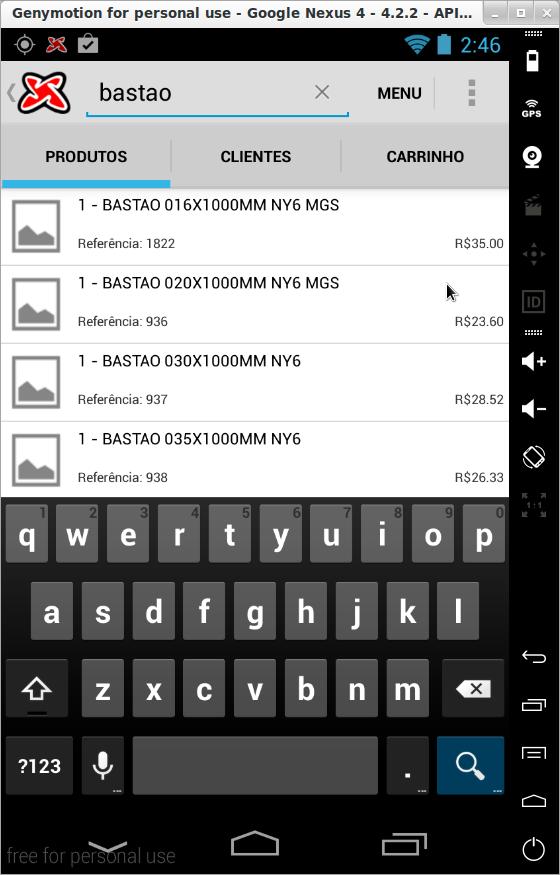Viewport: 560px width, 875px height.
Task: Open Genymotion GPS widget
Action: pyautogui.click(x=532, y=108)
